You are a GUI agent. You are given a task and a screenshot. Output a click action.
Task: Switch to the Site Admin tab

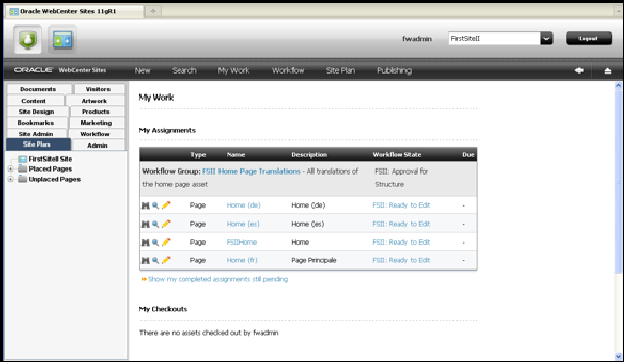(x=36, y=134)
